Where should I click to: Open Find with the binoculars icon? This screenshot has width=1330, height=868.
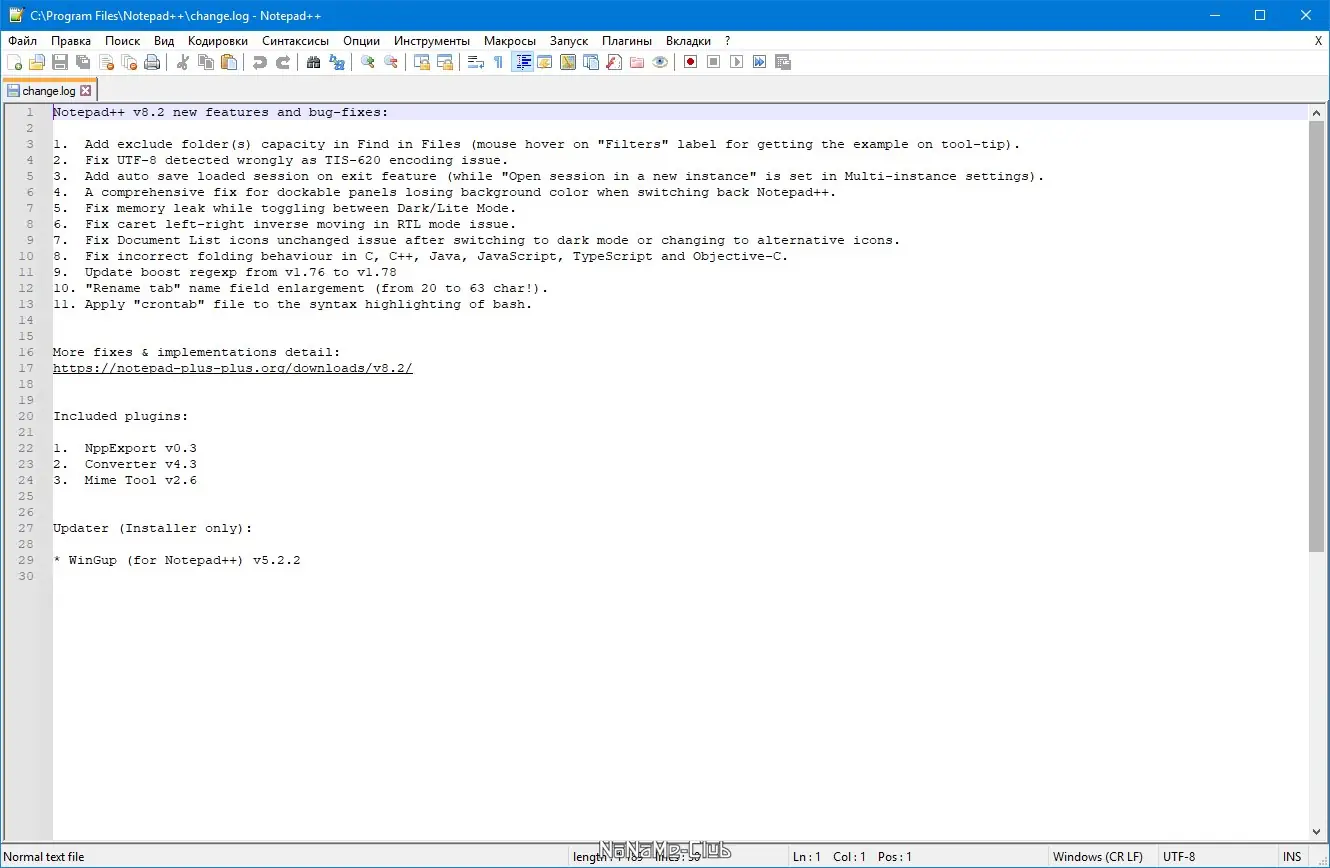[314, 62]
